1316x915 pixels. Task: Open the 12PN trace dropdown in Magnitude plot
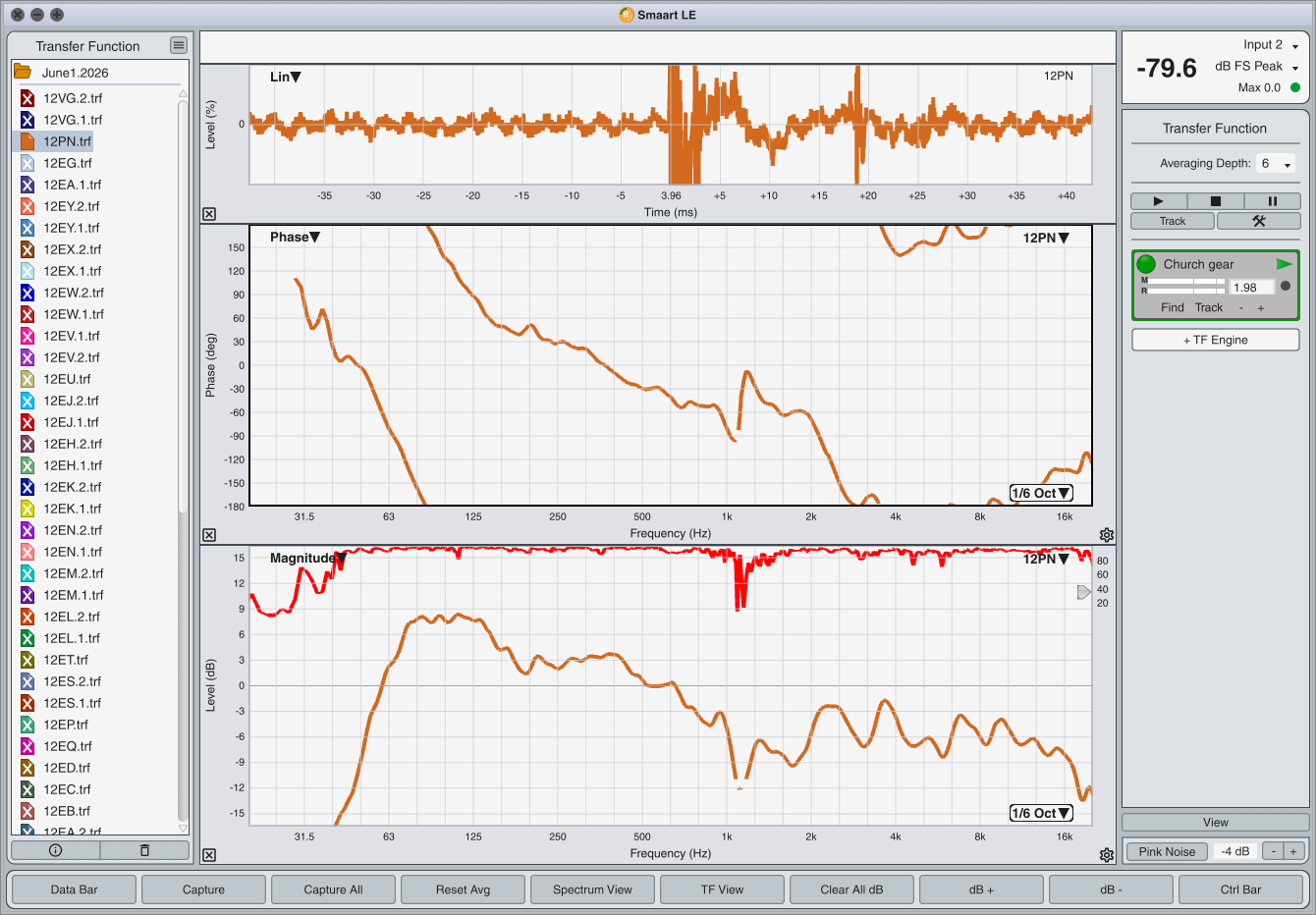pyautogui.click(x=1046, y=559)
